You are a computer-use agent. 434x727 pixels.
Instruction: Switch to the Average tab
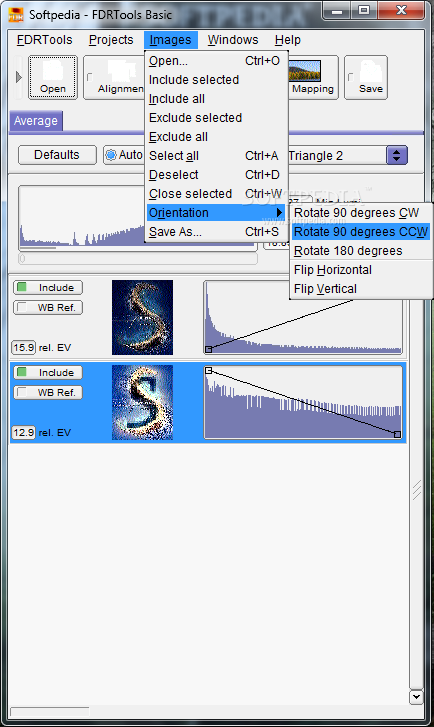36,121
